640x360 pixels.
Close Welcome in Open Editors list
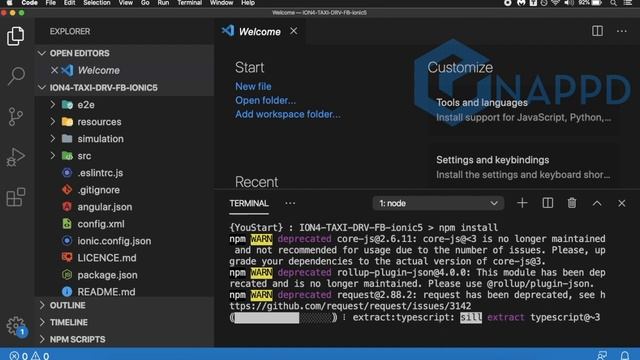[x=54, y=70]
